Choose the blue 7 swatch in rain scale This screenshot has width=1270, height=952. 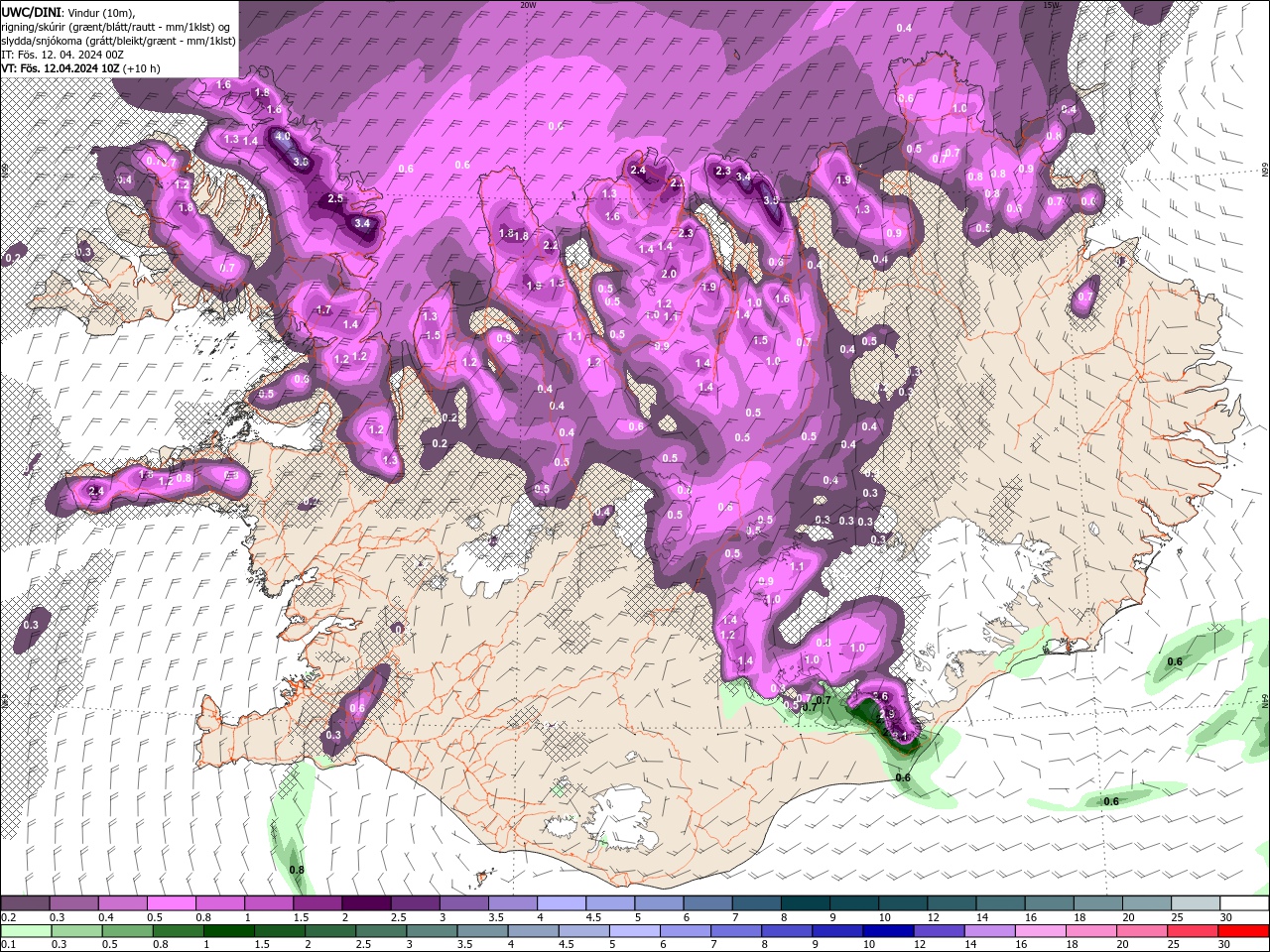pos(736,931)
